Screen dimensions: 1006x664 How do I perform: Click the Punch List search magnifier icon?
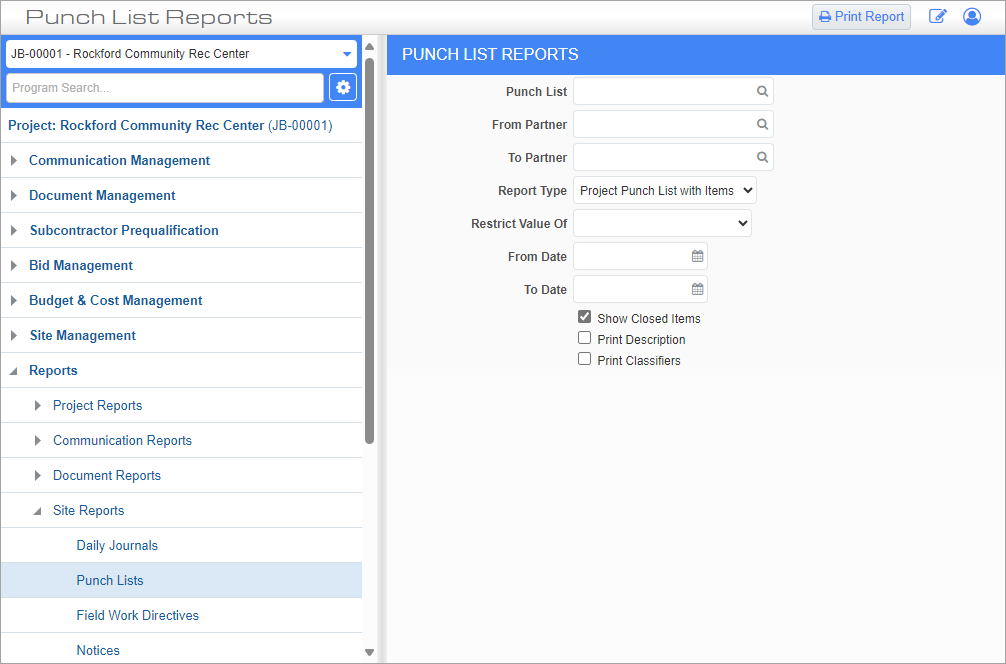pos(762,92)
